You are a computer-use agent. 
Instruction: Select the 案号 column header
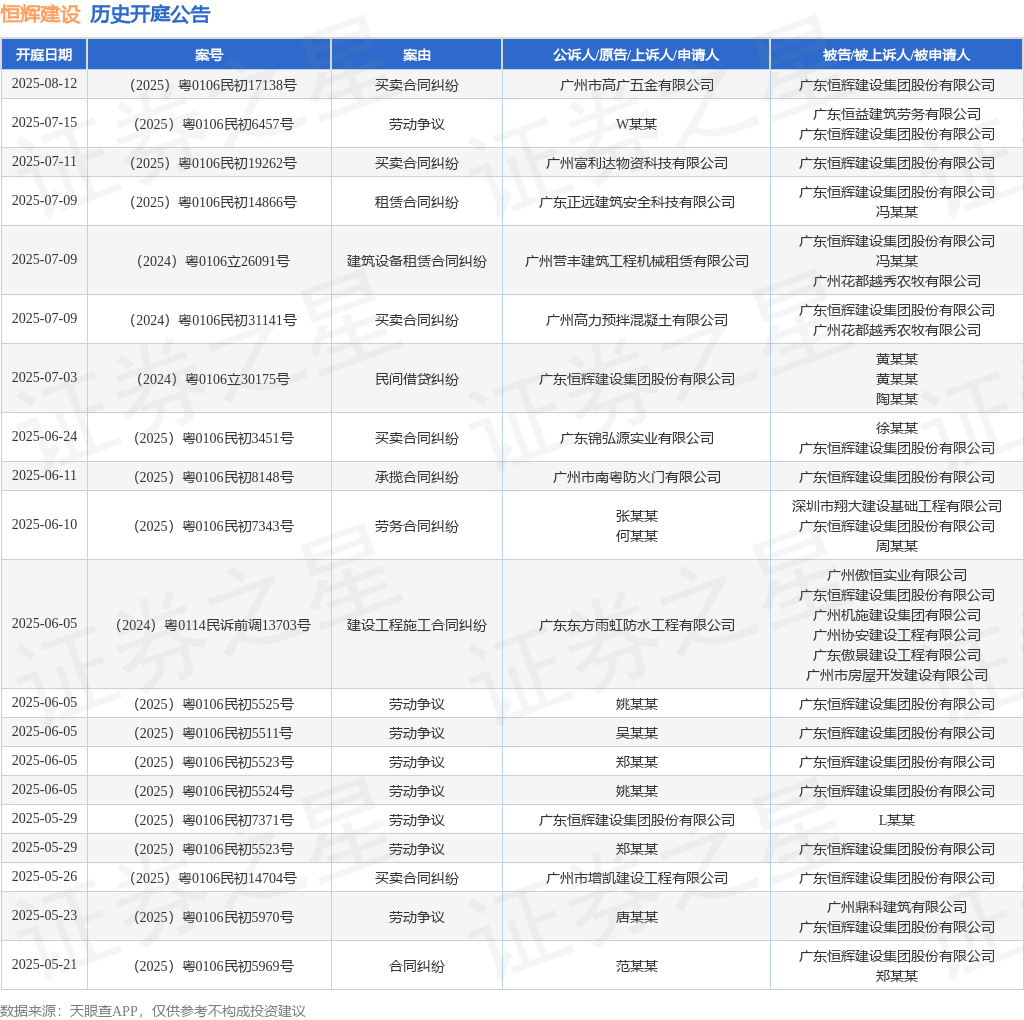click(x=209, y=55)
